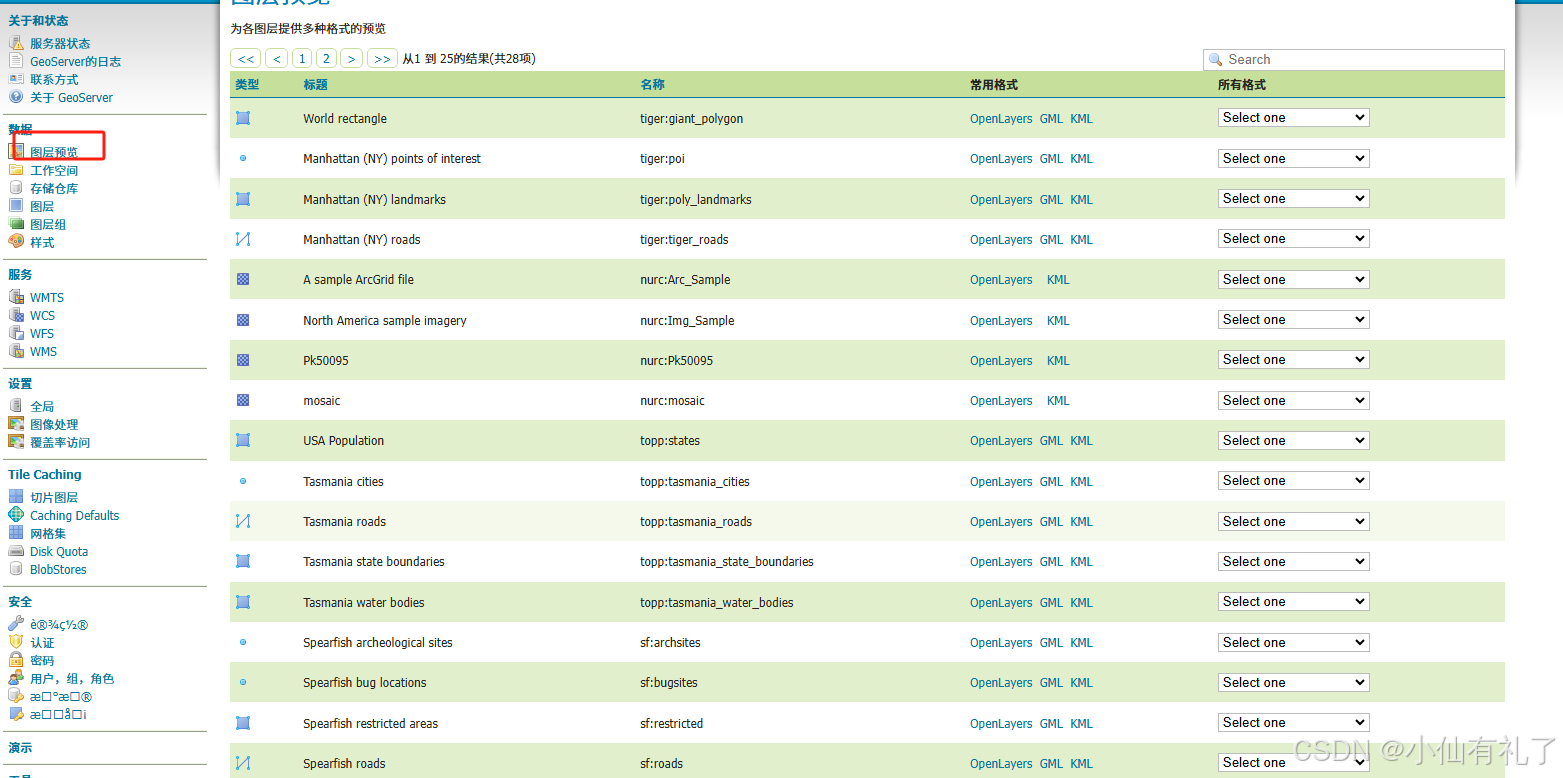The height and width of the screenshot is (778, 1563).
Task: Click the workspaces folder icon (工作空间)
Action: 16,170
